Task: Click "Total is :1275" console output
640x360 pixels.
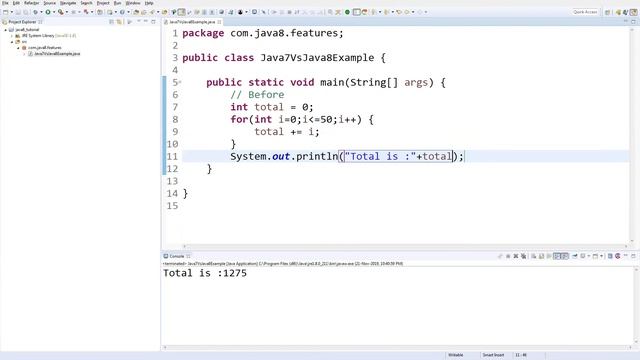Action: pos(205,273)
